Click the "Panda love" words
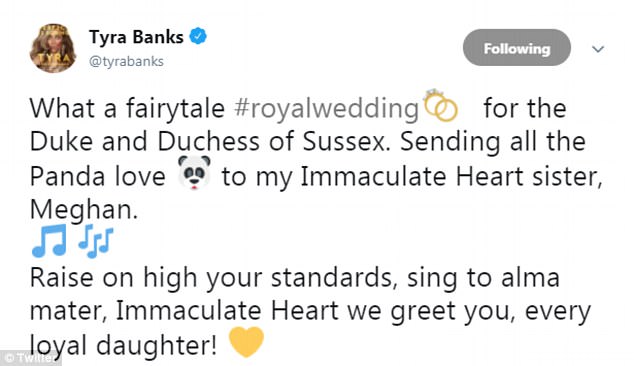Screen dimensions: 634x366 (x=97, y=177)
